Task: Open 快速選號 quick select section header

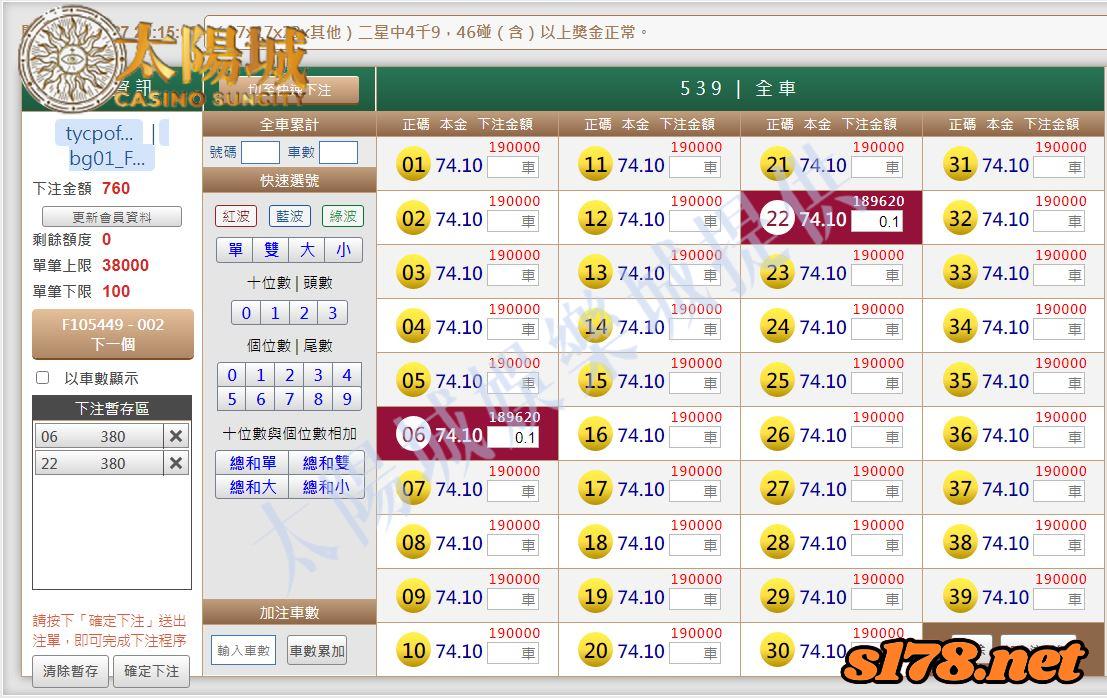Action: pyautogui.click(x=289, y=181)
